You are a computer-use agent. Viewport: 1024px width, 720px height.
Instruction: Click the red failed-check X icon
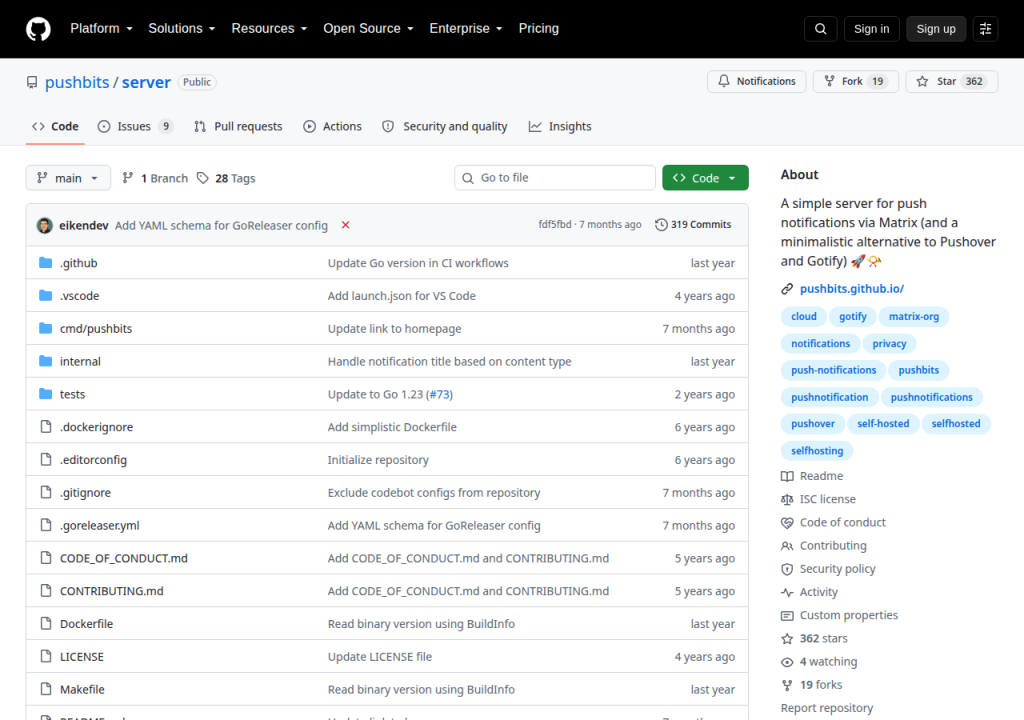tap(345, 225)
